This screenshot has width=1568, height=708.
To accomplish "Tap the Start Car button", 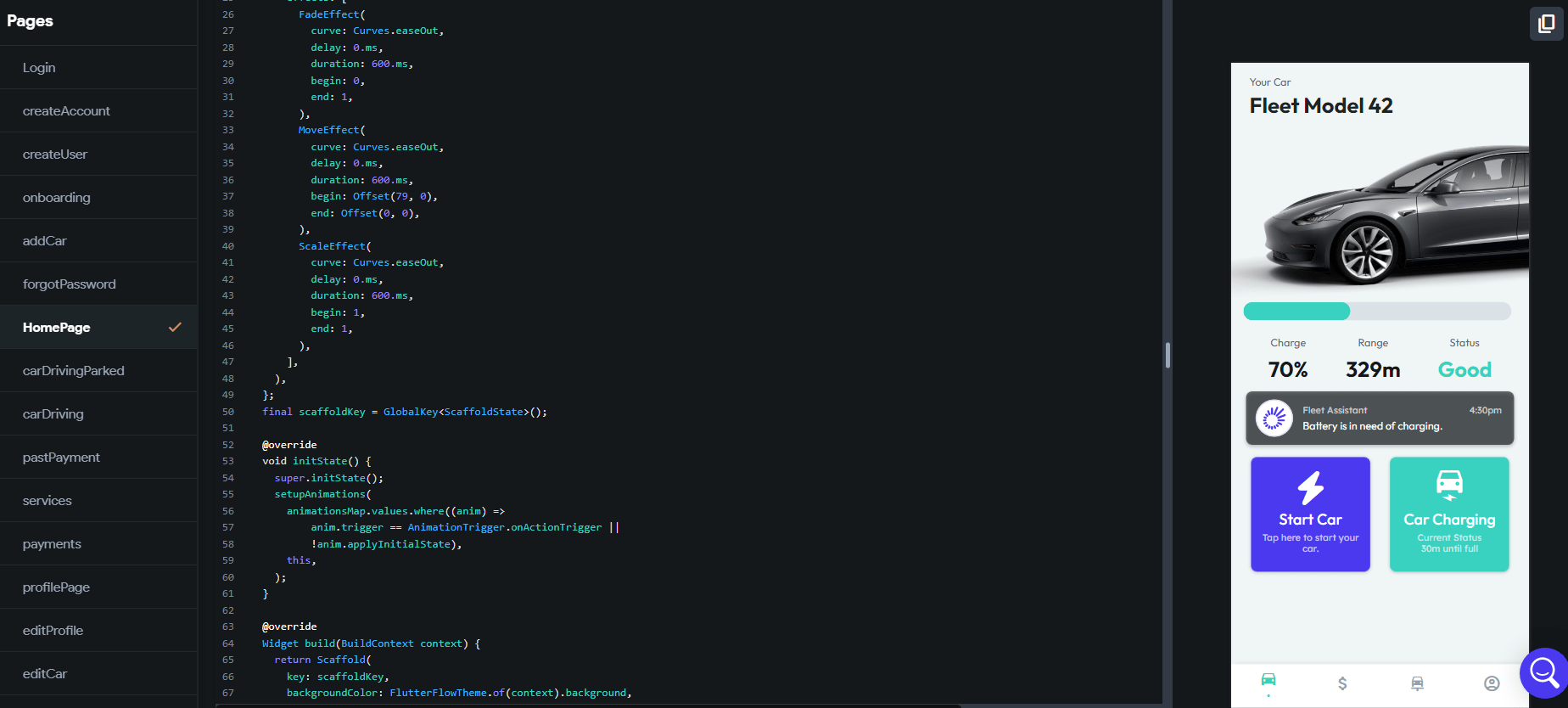I will tap(1310, 514).
